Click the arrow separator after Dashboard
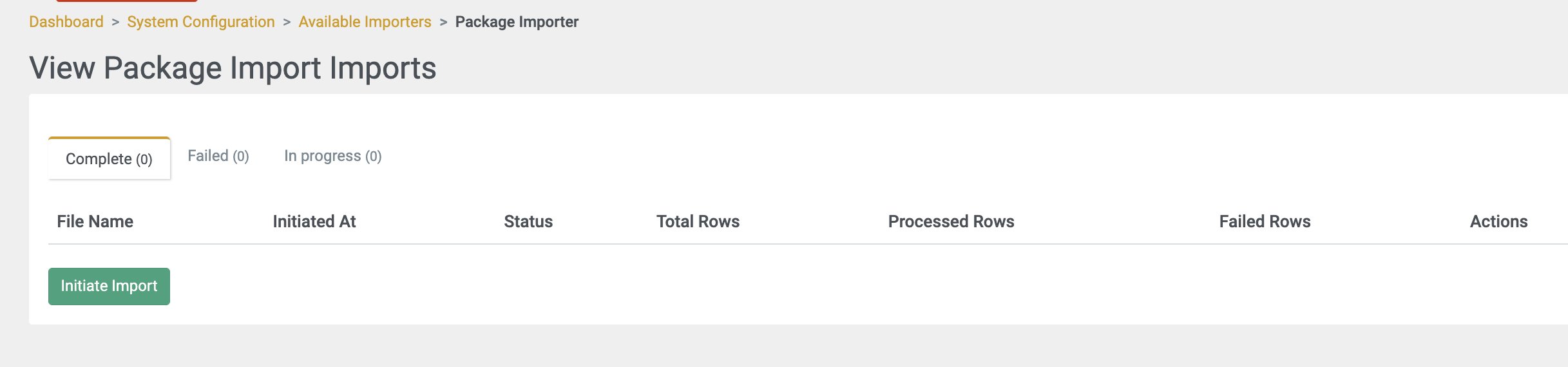Viewport: 1568px width, 367px height. [x=115, y=22]
